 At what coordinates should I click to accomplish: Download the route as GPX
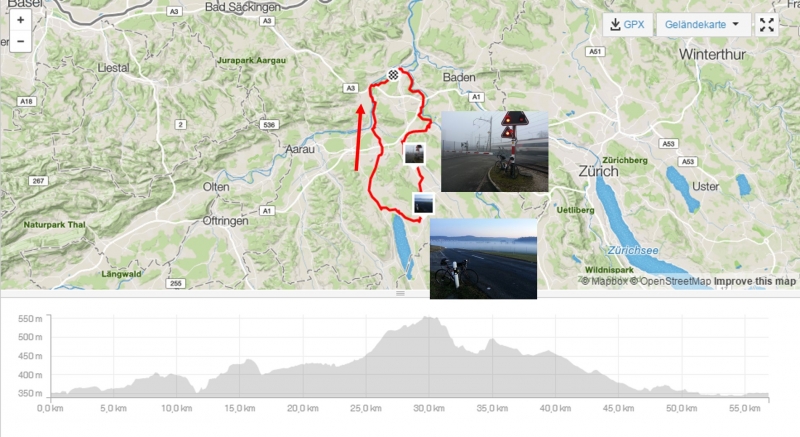(x=628, y=24)
